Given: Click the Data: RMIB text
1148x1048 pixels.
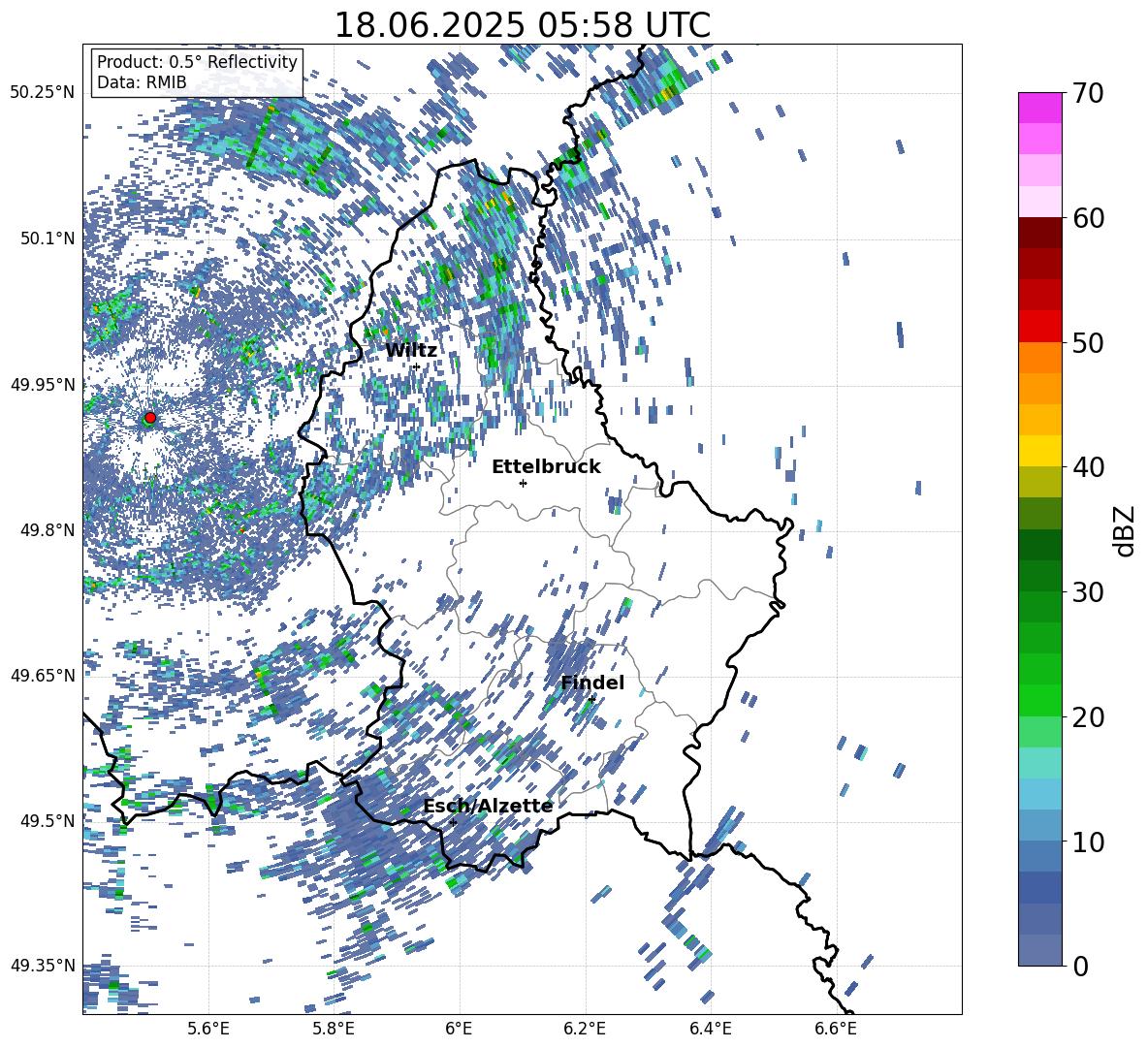Looking at the screenshot, I should click(x=142, y=82).
